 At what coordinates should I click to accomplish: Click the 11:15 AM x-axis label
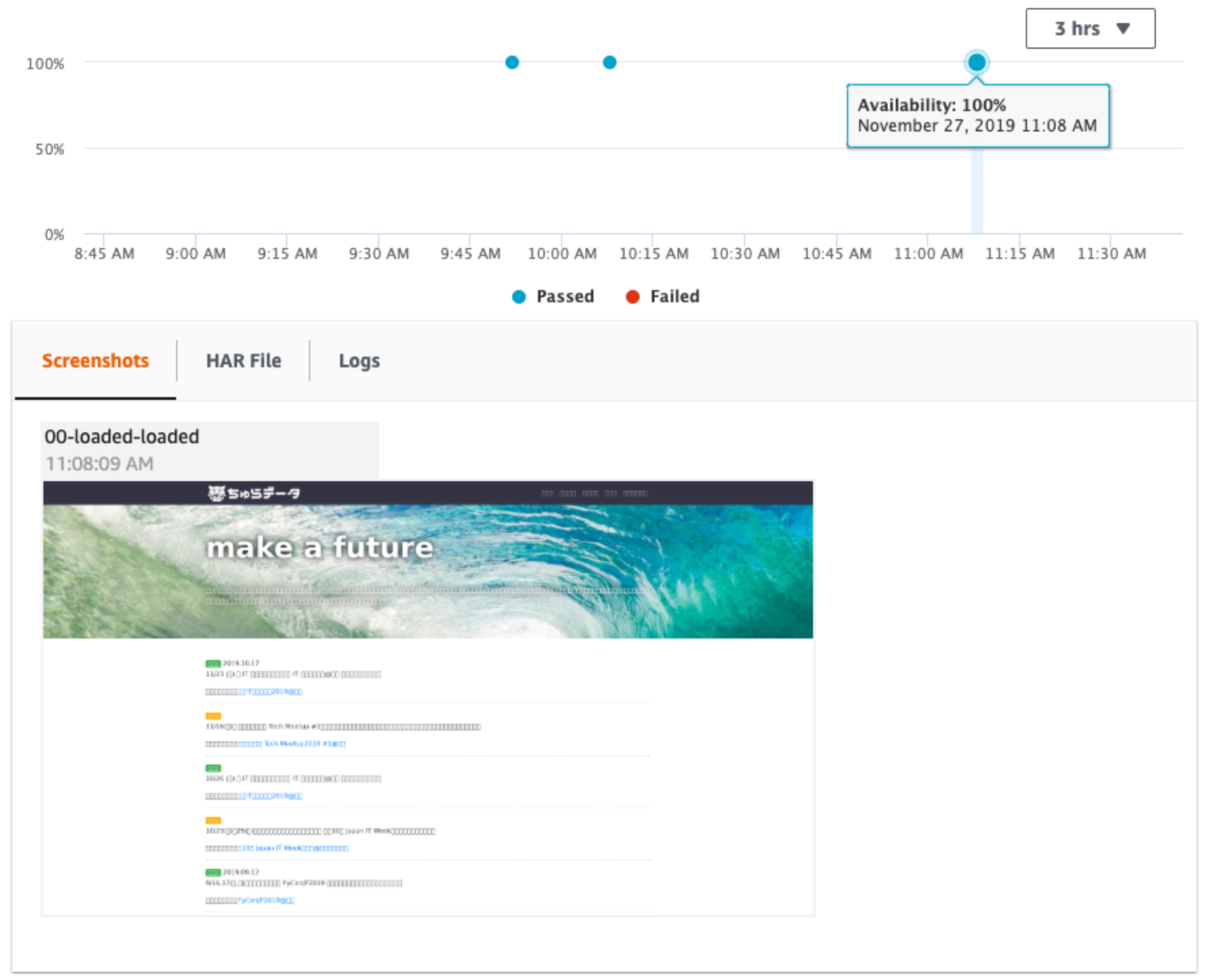[1020, 253]
